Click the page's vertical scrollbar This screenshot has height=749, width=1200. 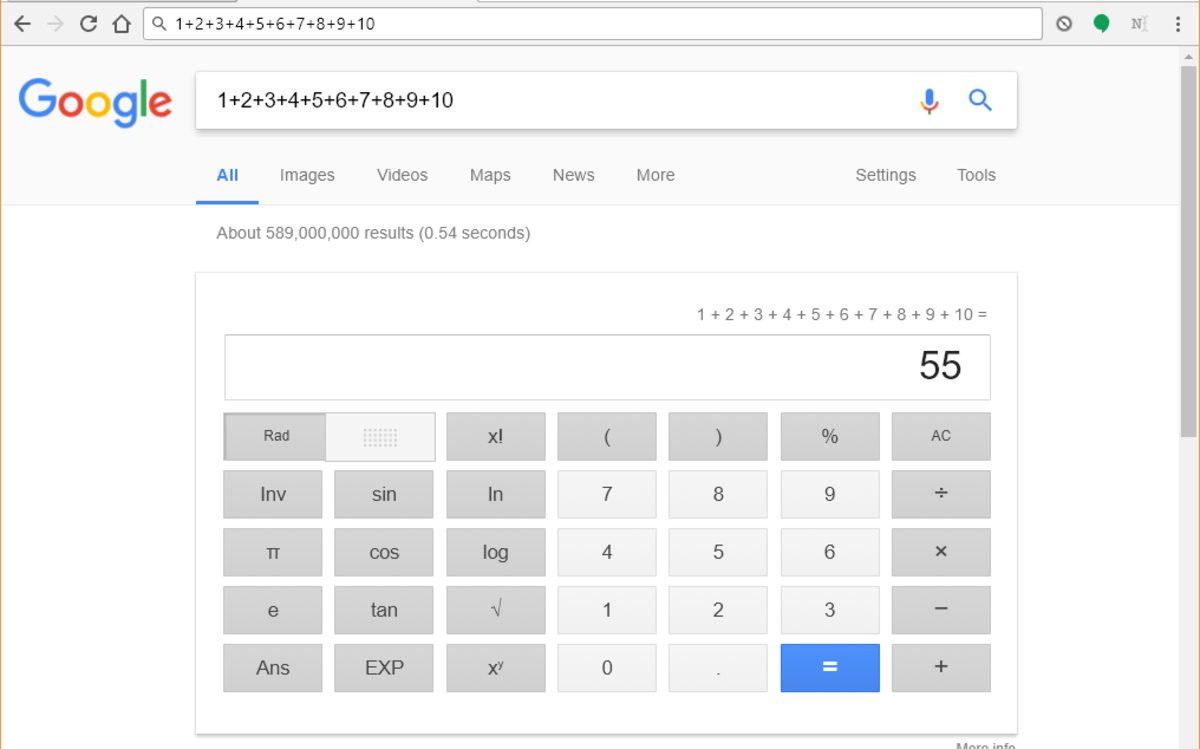(x=1188, y=250)
